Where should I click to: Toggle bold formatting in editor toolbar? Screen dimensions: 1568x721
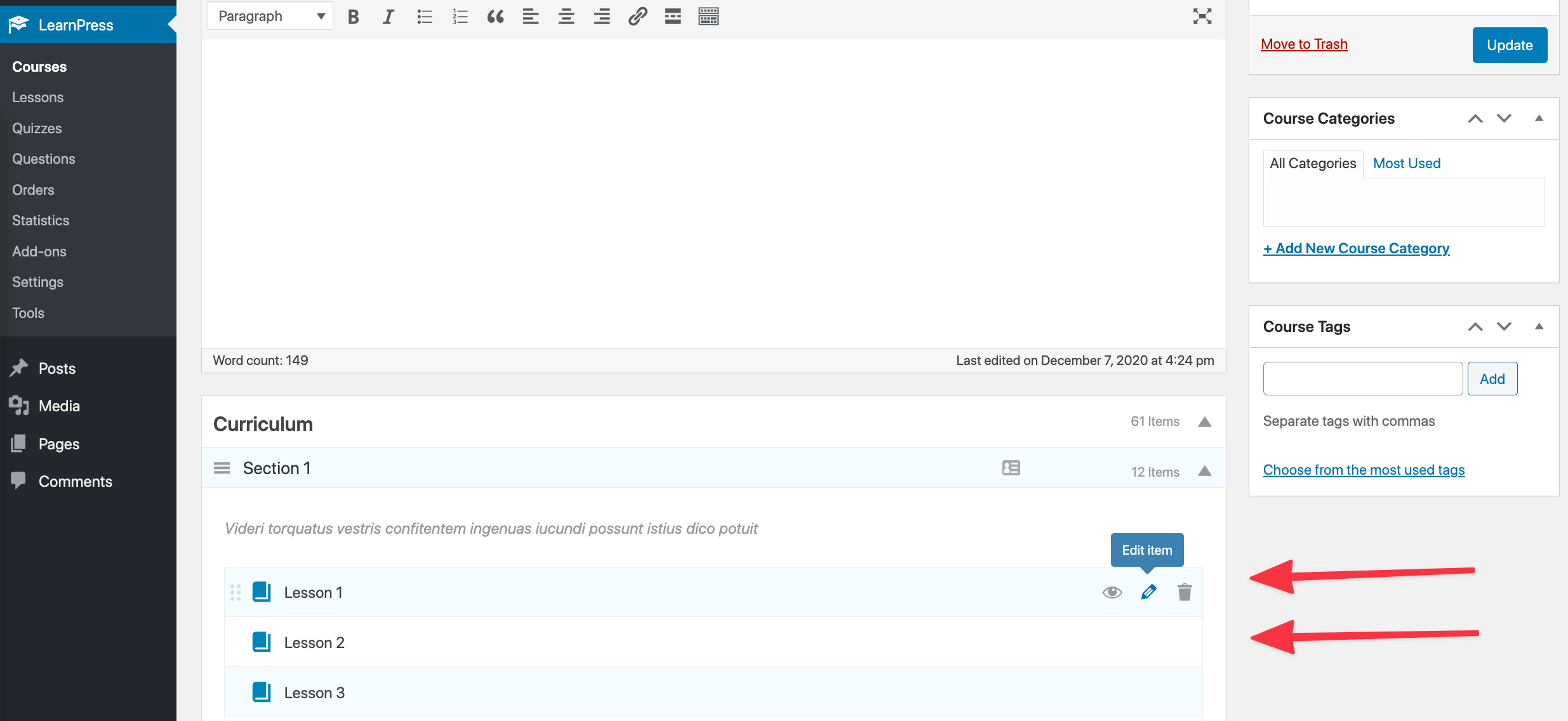tap(354, 17)
